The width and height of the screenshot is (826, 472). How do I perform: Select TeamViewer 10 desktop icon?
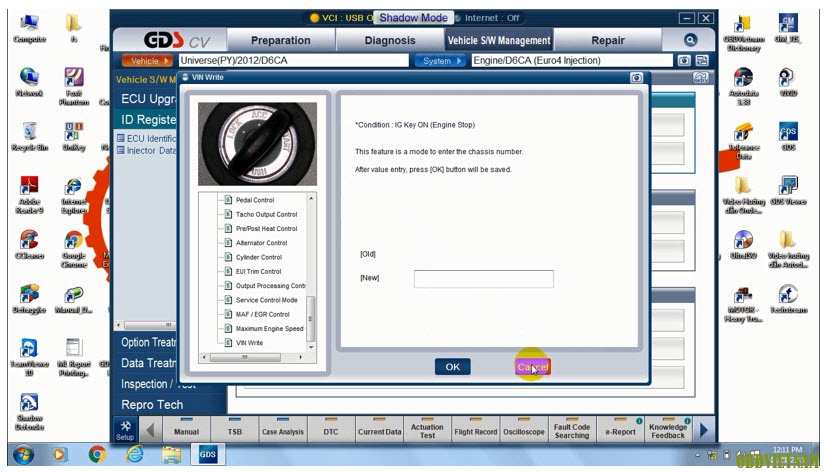pos(30,358)
